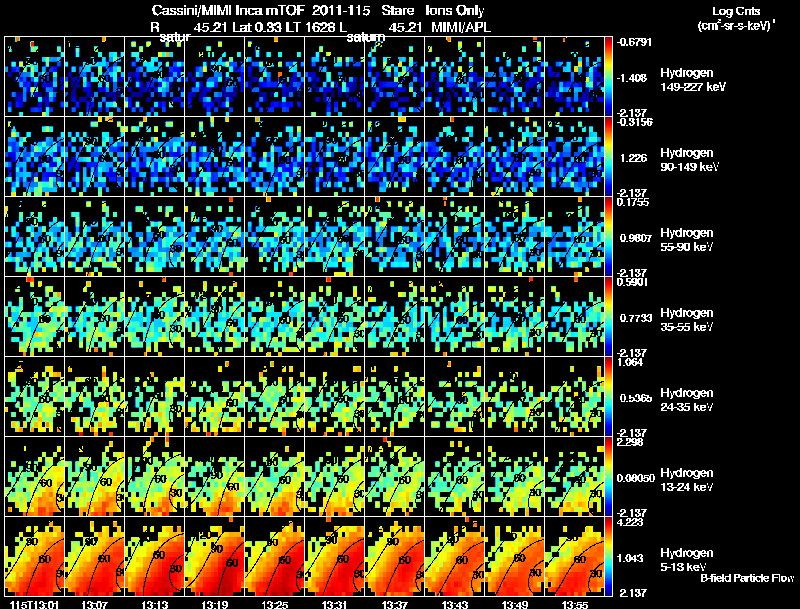800x609 pixels.
Task: Click the Hydrogen 5-13 keV panel at 13:55
Action: (574, 556)
